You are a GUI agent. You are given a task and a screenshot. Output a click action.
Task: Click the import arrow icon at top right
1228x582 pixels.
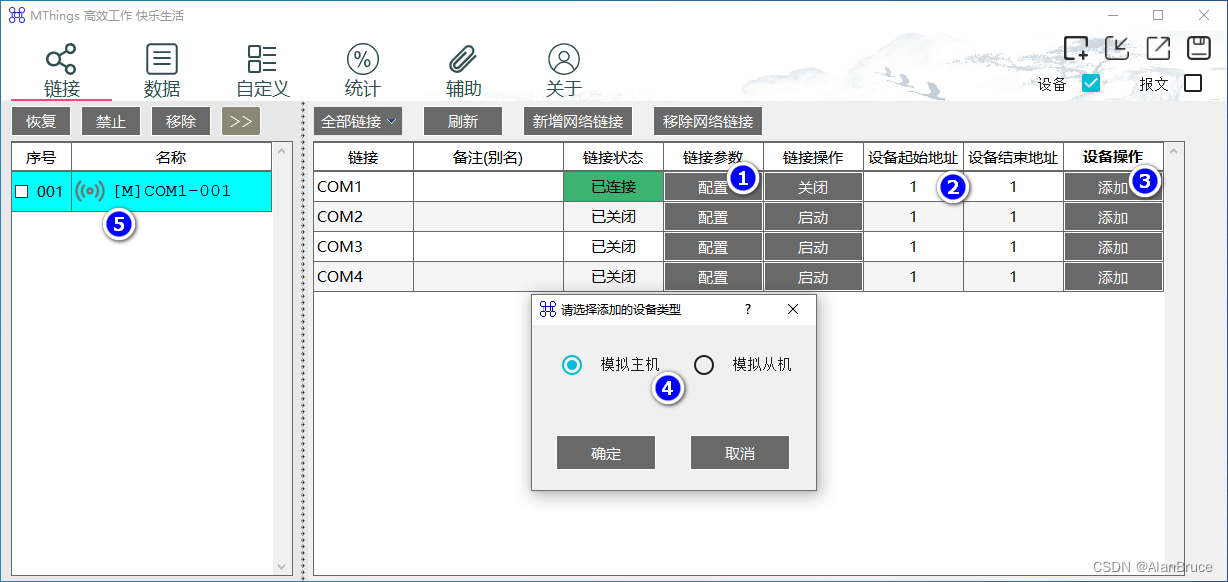pyautogui.click(x=1117, y=48)
